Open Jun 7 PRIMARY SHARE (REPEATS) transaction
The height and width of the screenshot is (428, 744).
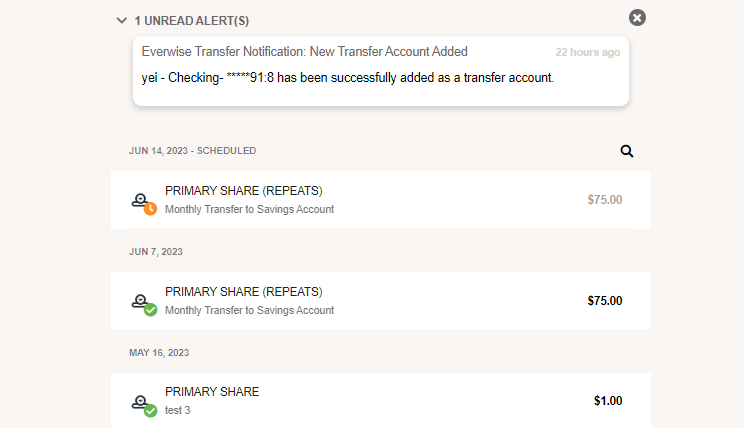[x=381, y=300]
